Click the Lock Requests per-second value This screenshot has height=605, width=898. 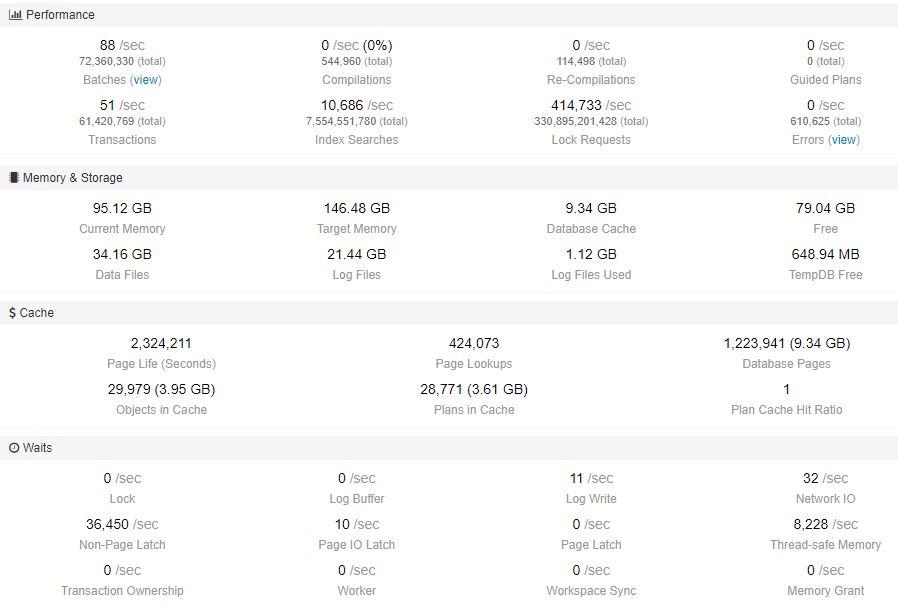point(590,105)
